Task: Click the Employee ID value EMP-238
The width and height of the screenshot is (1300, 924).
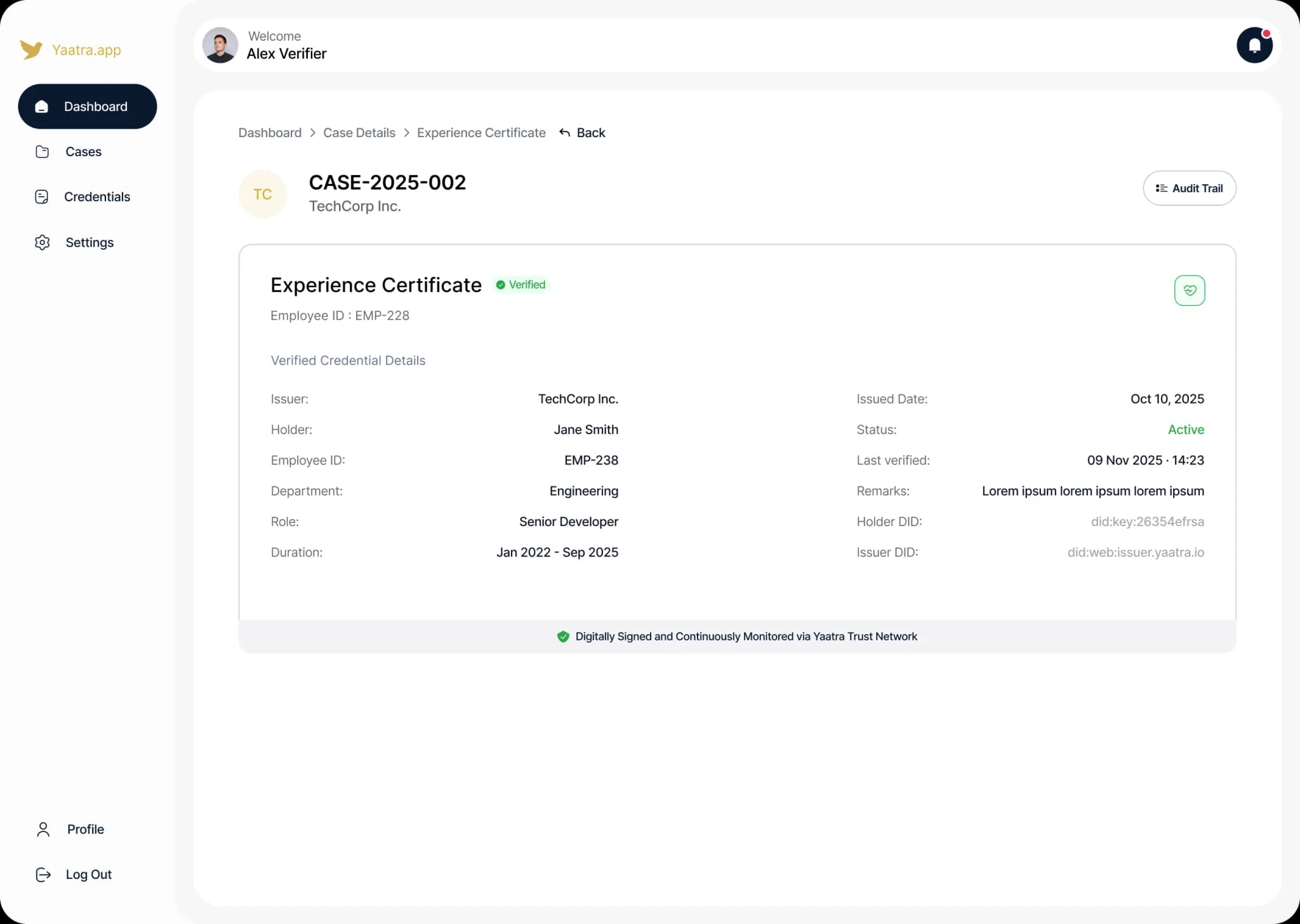Action: (591, 460)
